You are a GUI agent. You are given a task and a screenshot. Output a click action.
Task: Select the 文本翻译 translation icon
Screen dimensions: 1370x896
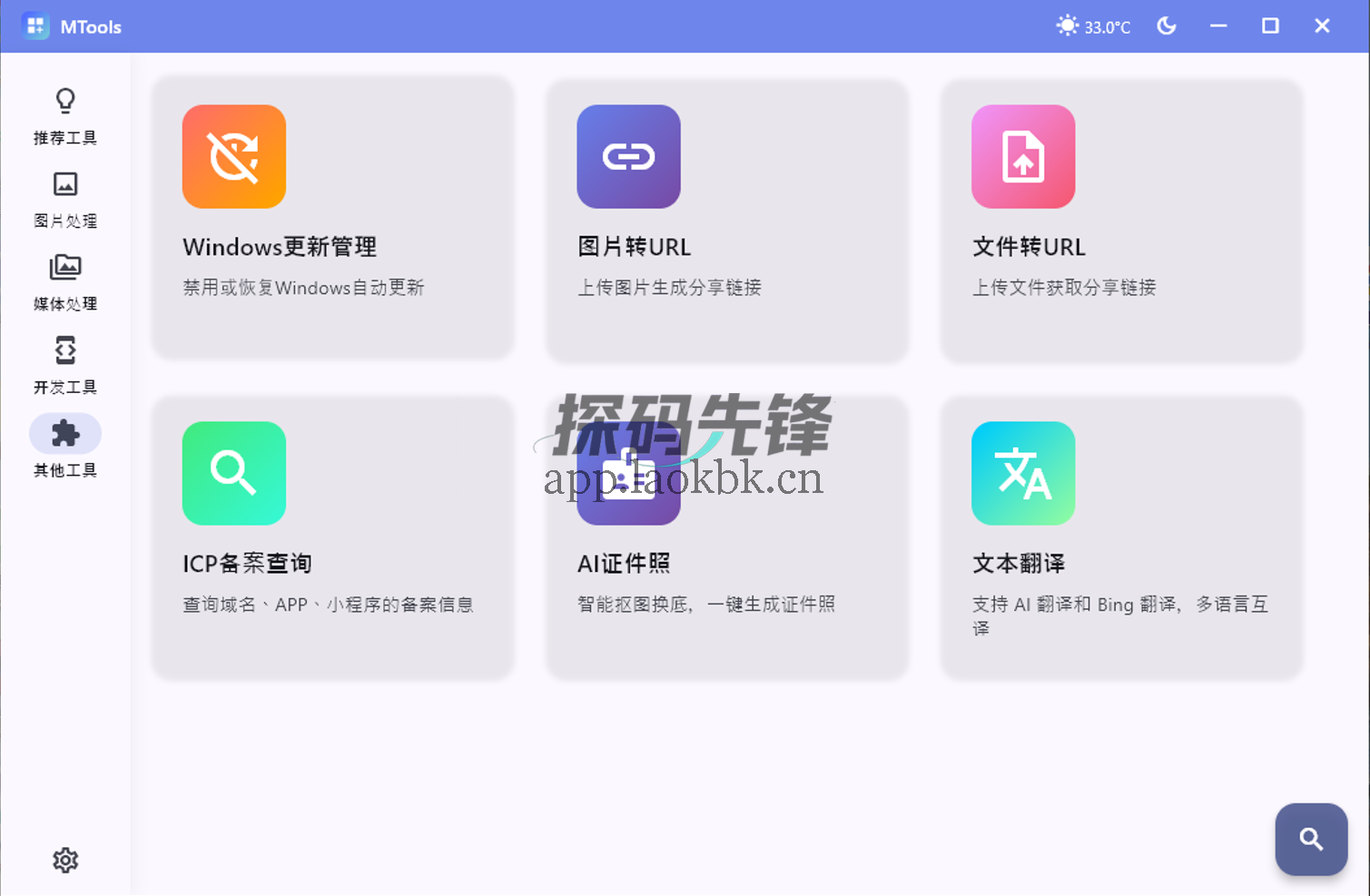1022,473
